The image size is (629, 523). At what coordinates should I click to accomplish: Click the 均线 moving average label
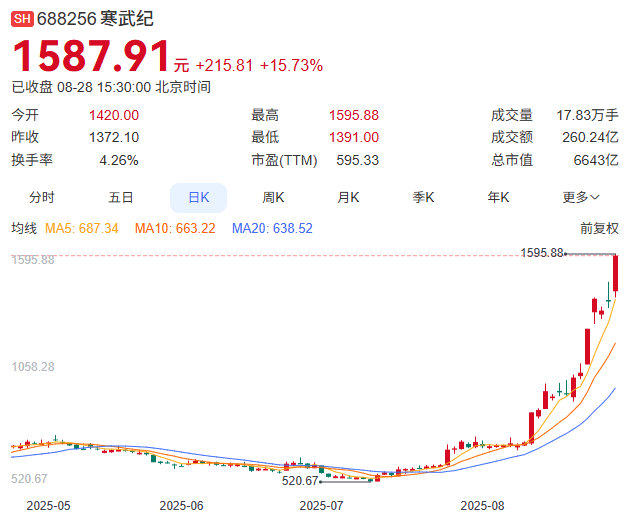click(24, 228)
